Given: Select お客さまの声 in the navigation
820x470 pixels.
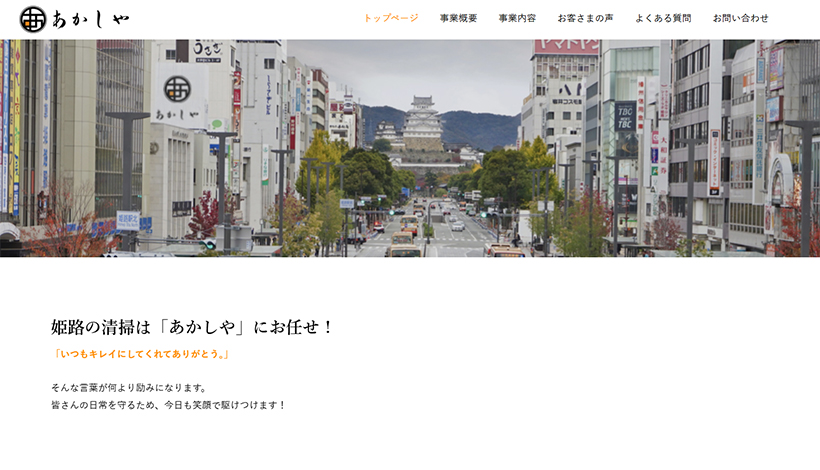Looking at the screenshot, I should 585,18.
